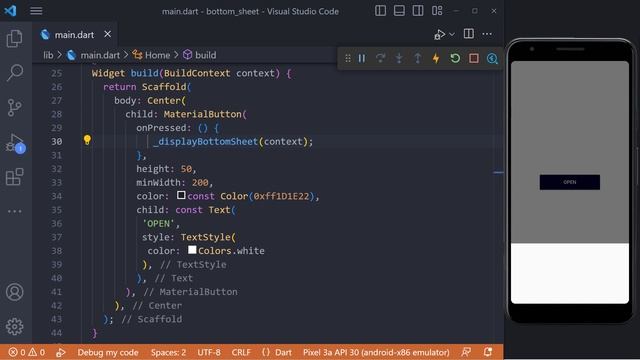This screenshot has height=360, width=640.
Task: Click Step Over in debug toolbar
Action: click(x=380, y=58)
